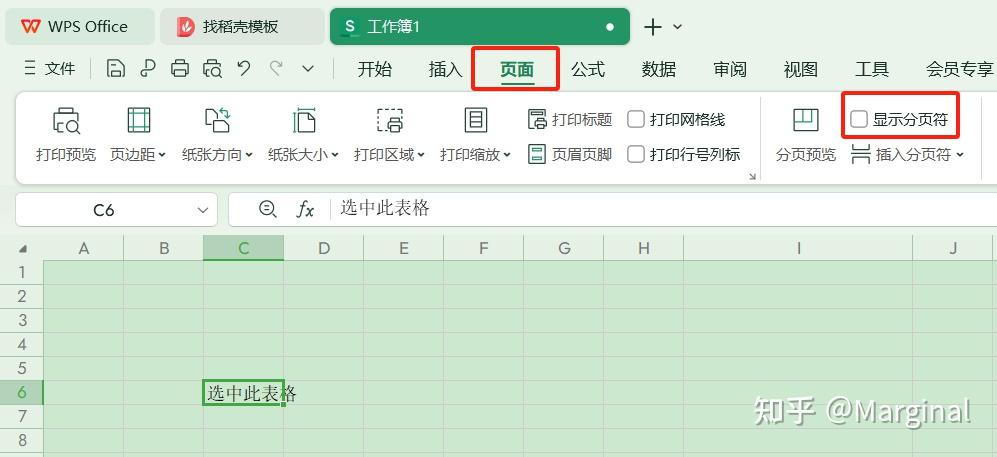Select column A header

[83, 248]
